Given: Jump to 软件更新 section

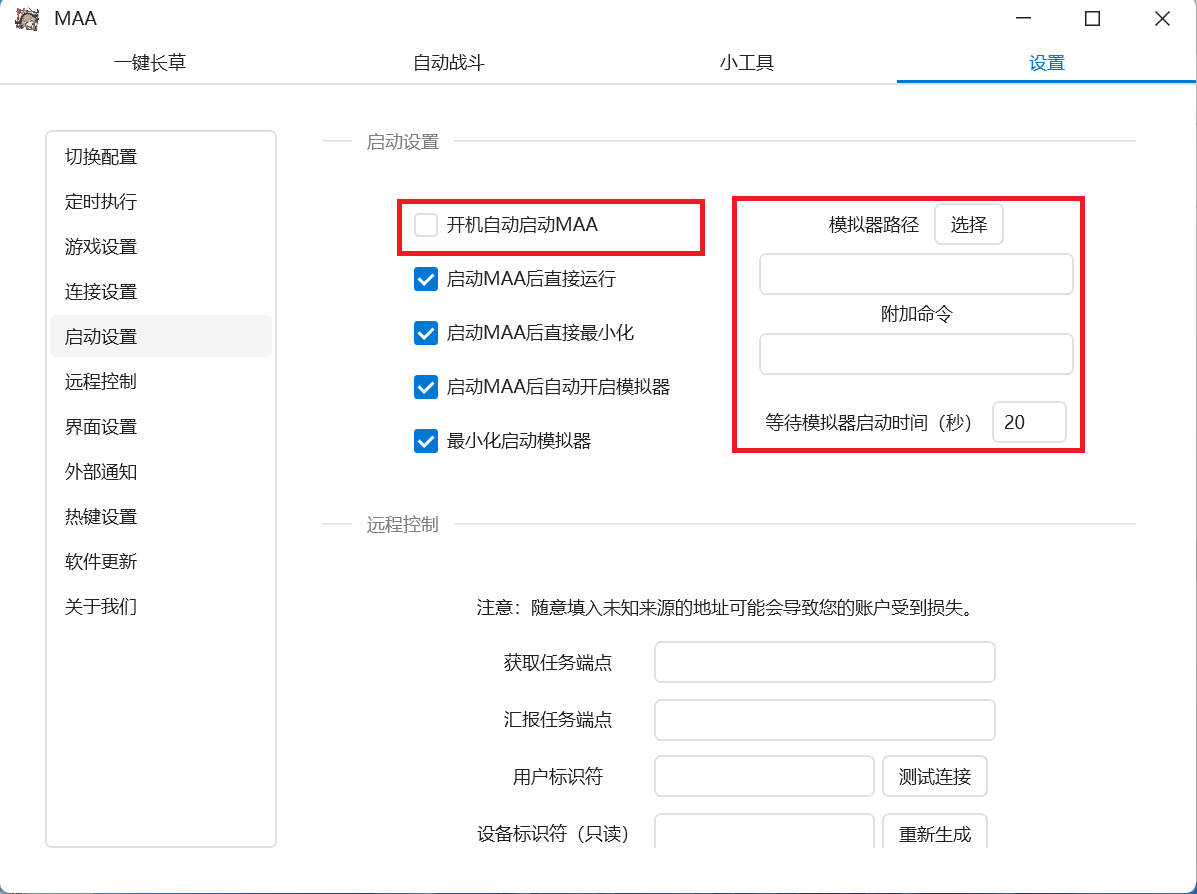Looking at the screenshot, I should tap(101, 562).
